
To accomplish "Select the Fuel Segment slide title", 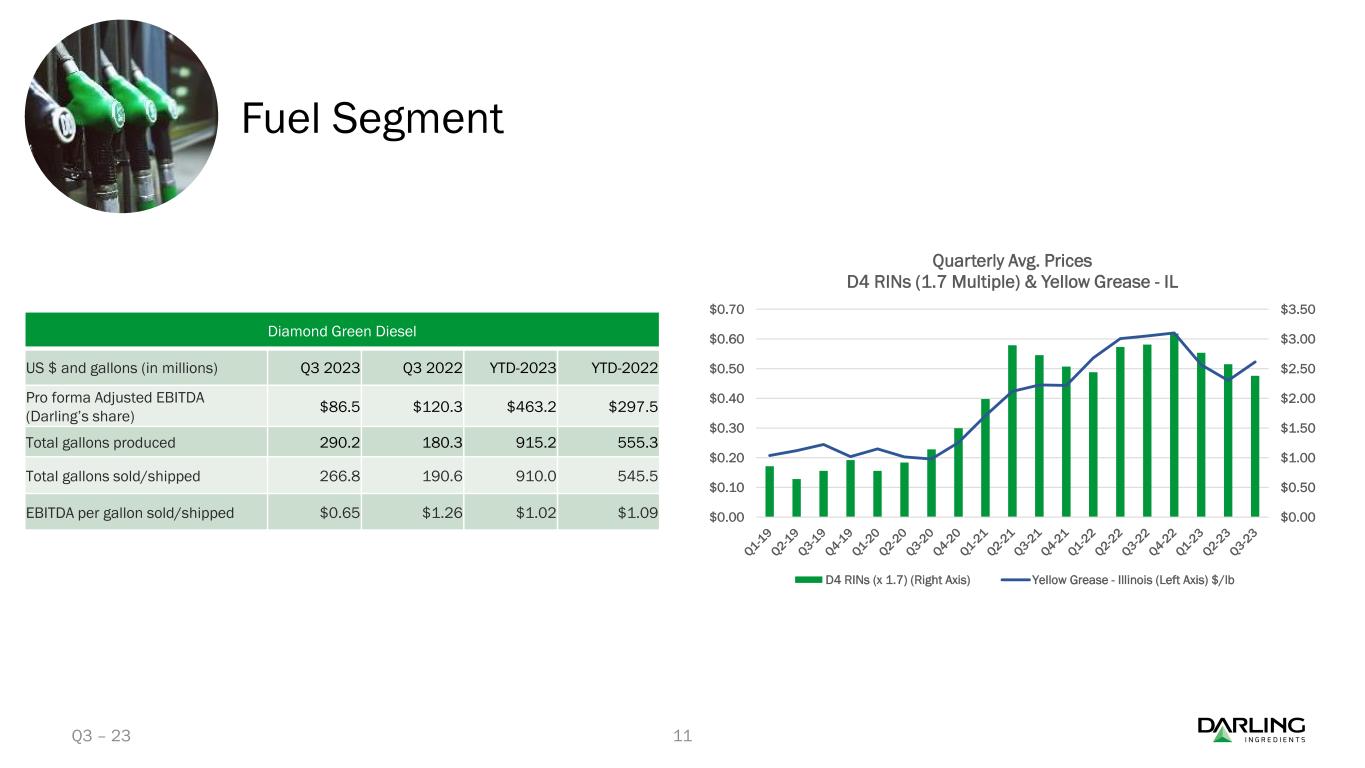I will (x=373, y=119).
